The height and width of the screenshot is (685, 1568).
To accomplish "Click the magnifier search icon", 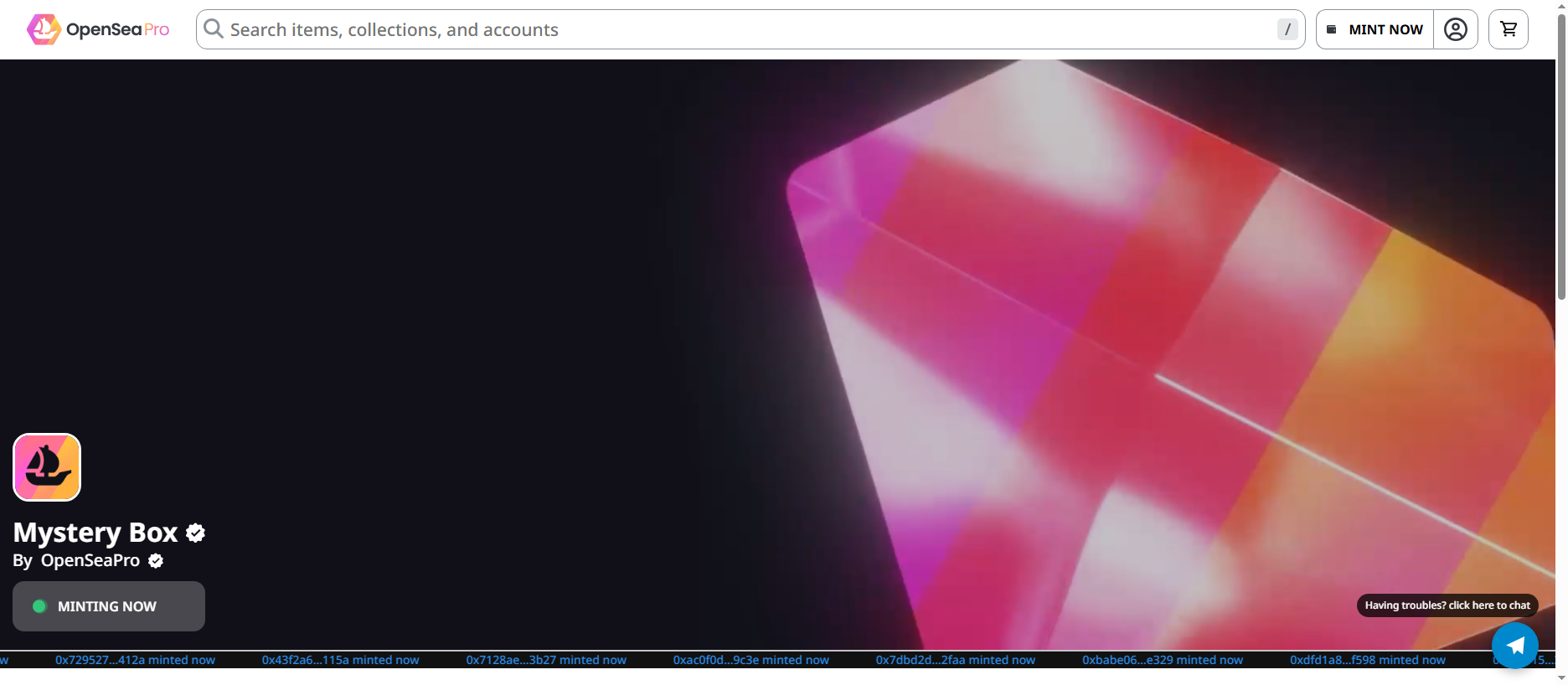I will [214, 29].
